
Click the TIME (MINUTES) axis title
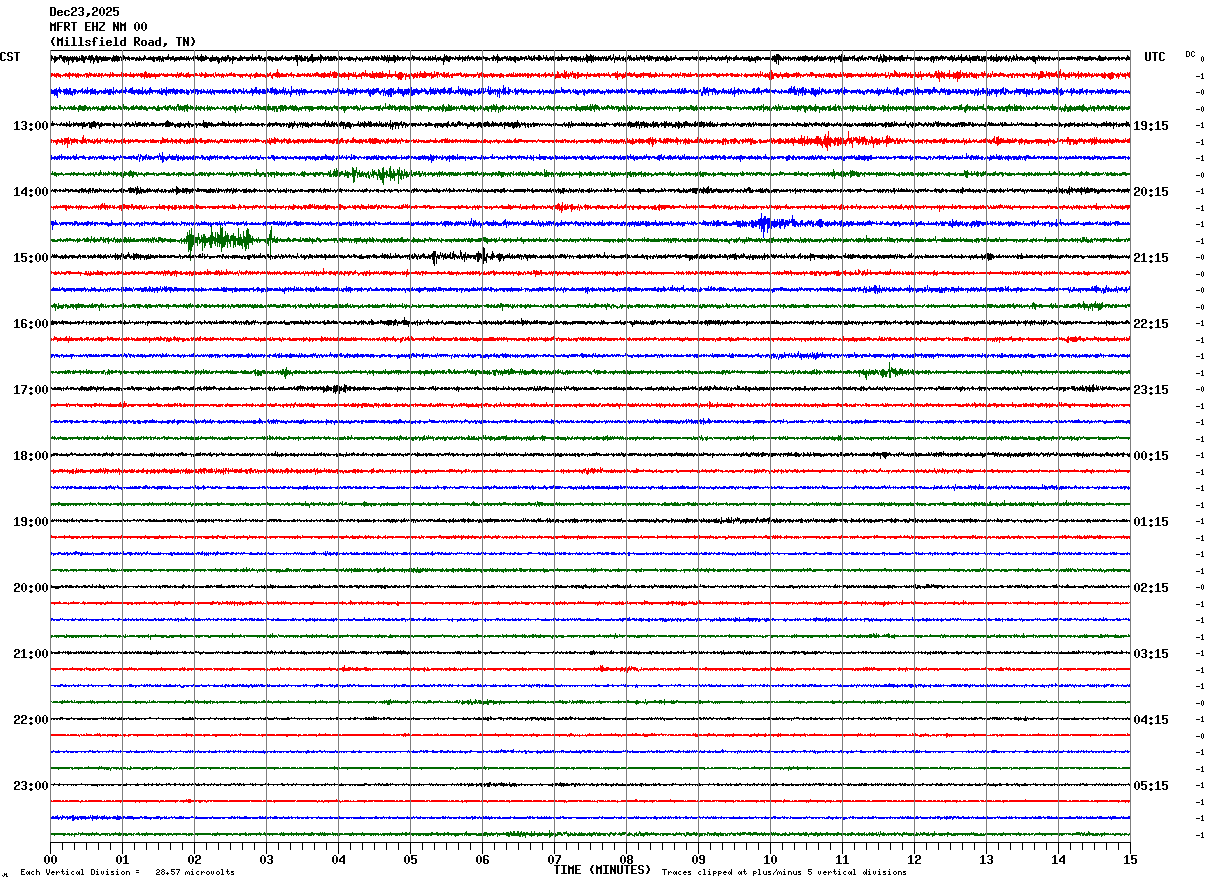click(x=602, y=870)
